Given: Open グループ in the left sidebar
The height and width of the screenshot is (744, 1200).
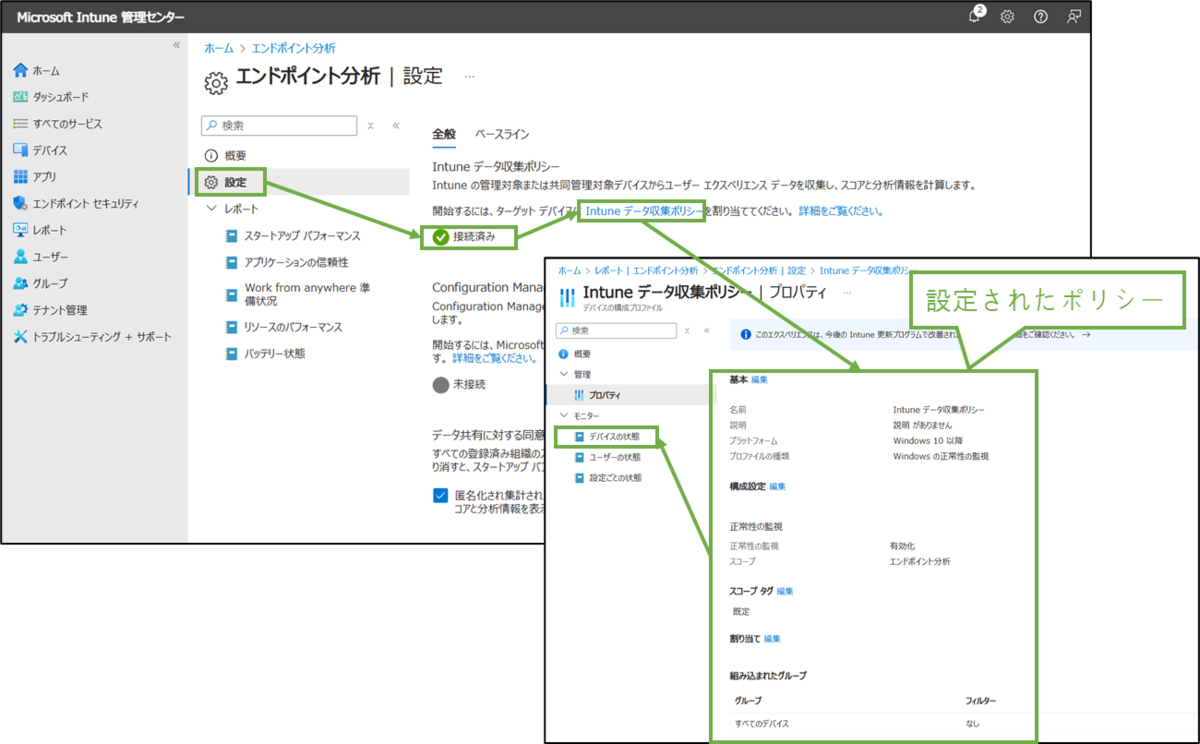Looking at the screenshot, I should [41, 283].
